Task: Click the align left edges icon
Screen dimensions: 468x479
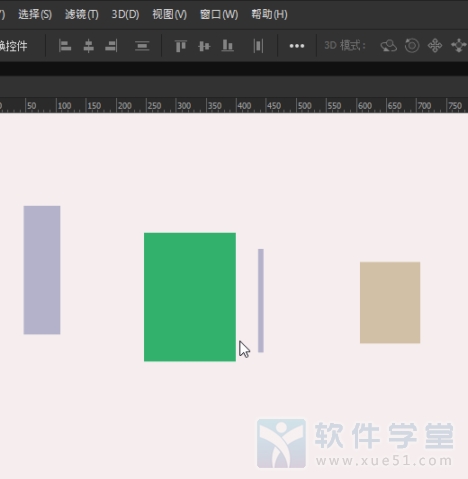Action: (x=65, y=46)
